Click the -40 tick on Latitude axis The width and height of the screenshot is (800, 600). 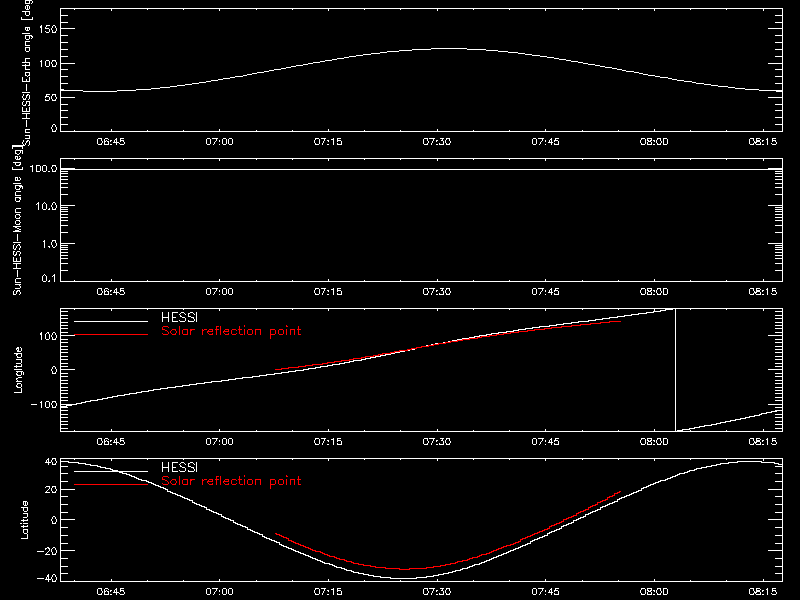tap(47, 579)
